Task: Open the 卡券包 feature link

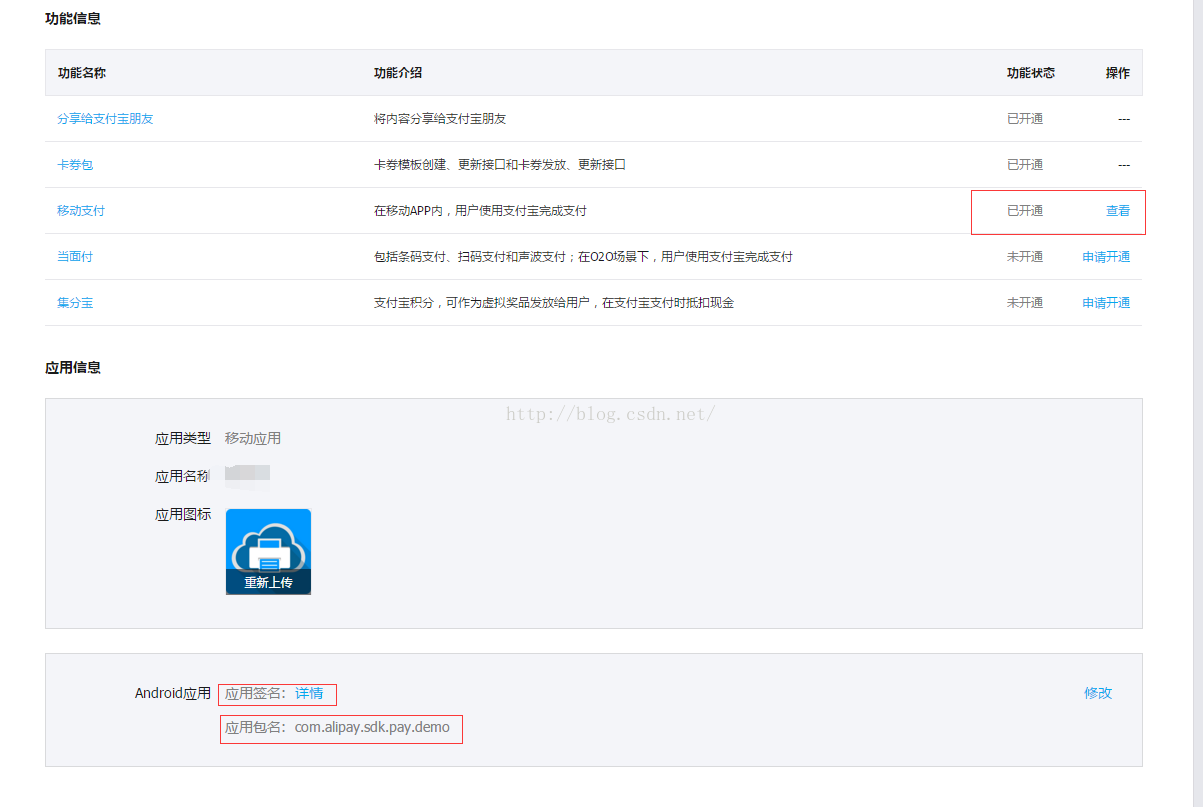Action: (75, 164)
